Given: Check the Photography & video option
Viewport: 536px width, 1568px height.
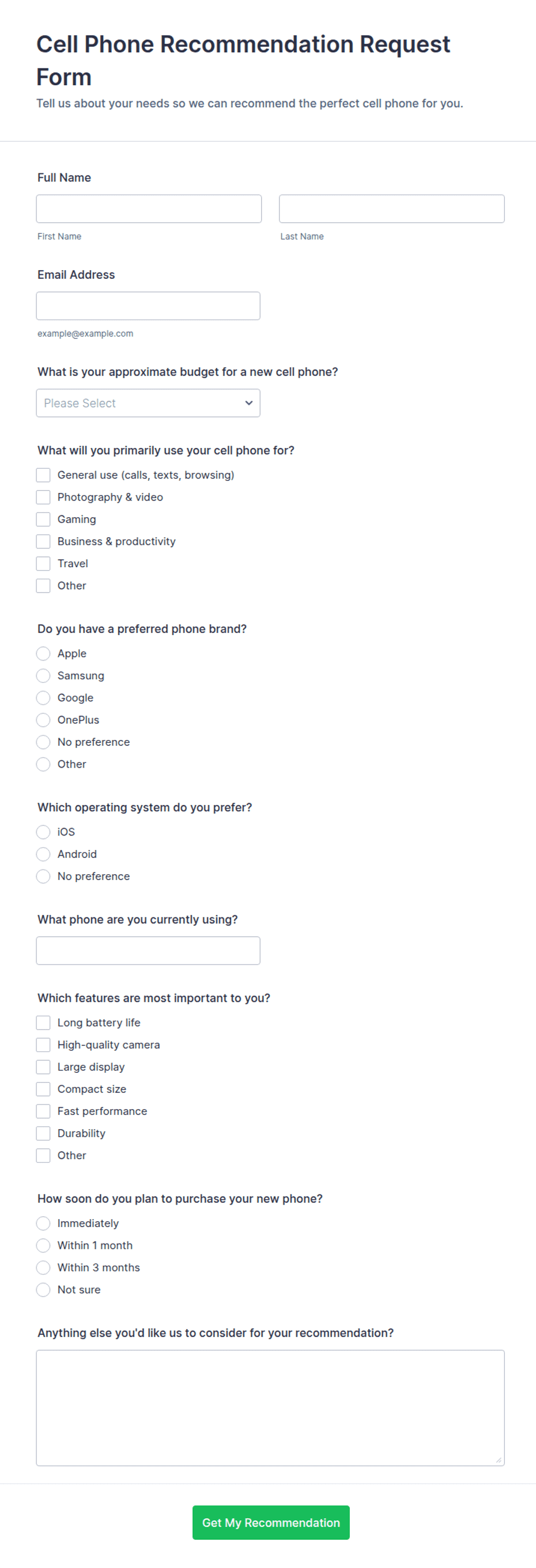Looking at the screenshot, I should (43, 498).
